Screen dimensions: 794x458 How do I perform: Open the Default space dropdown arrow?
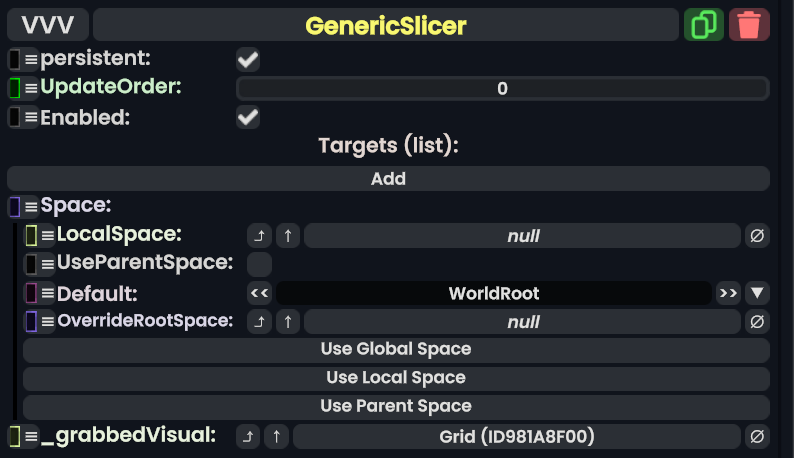[x=757, y=293]
